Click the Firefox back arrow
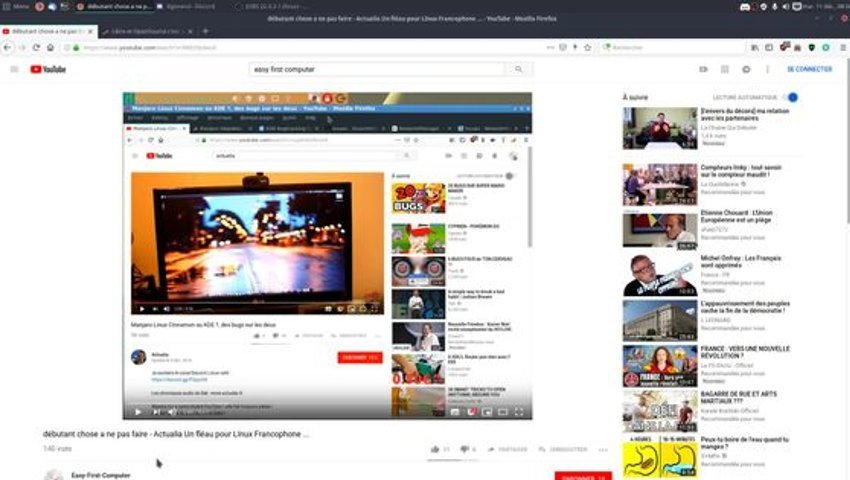 click(x=8, y=48)
